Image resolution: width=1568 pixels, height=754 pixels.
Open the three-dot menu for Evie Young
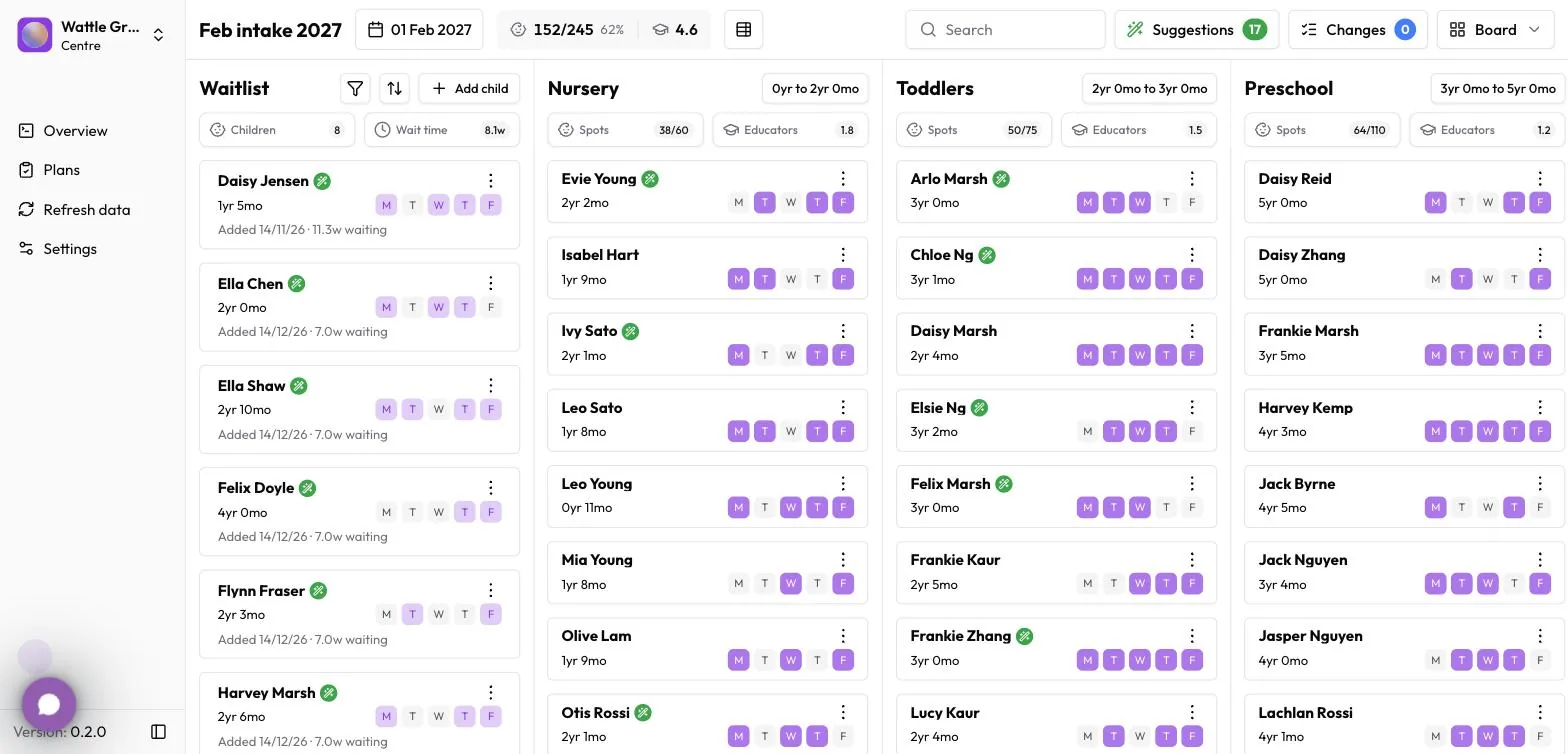tap(843, 179)
